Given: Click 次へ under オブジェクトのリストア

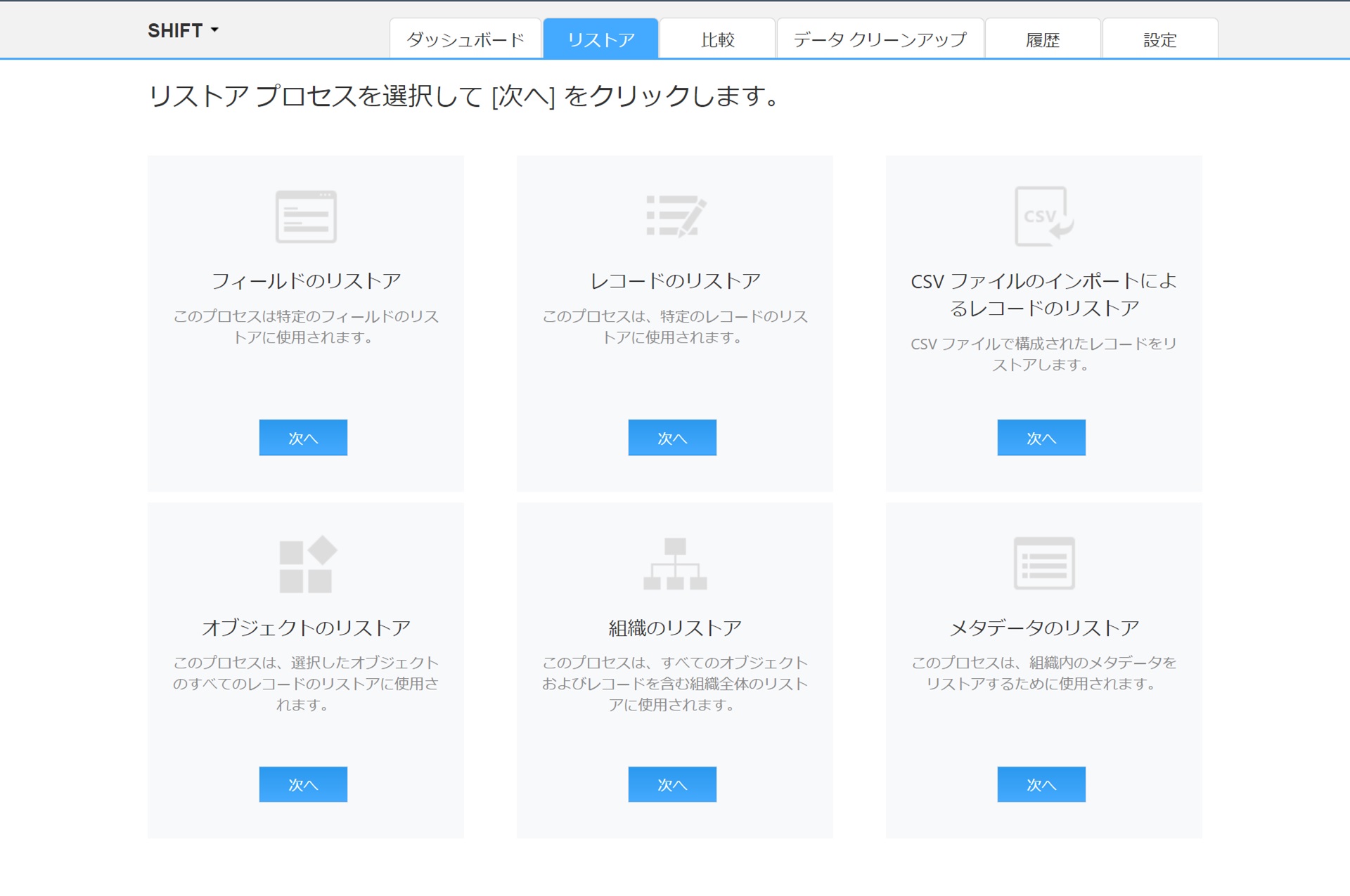Looking at the screenshot, I should coord(303,784).
